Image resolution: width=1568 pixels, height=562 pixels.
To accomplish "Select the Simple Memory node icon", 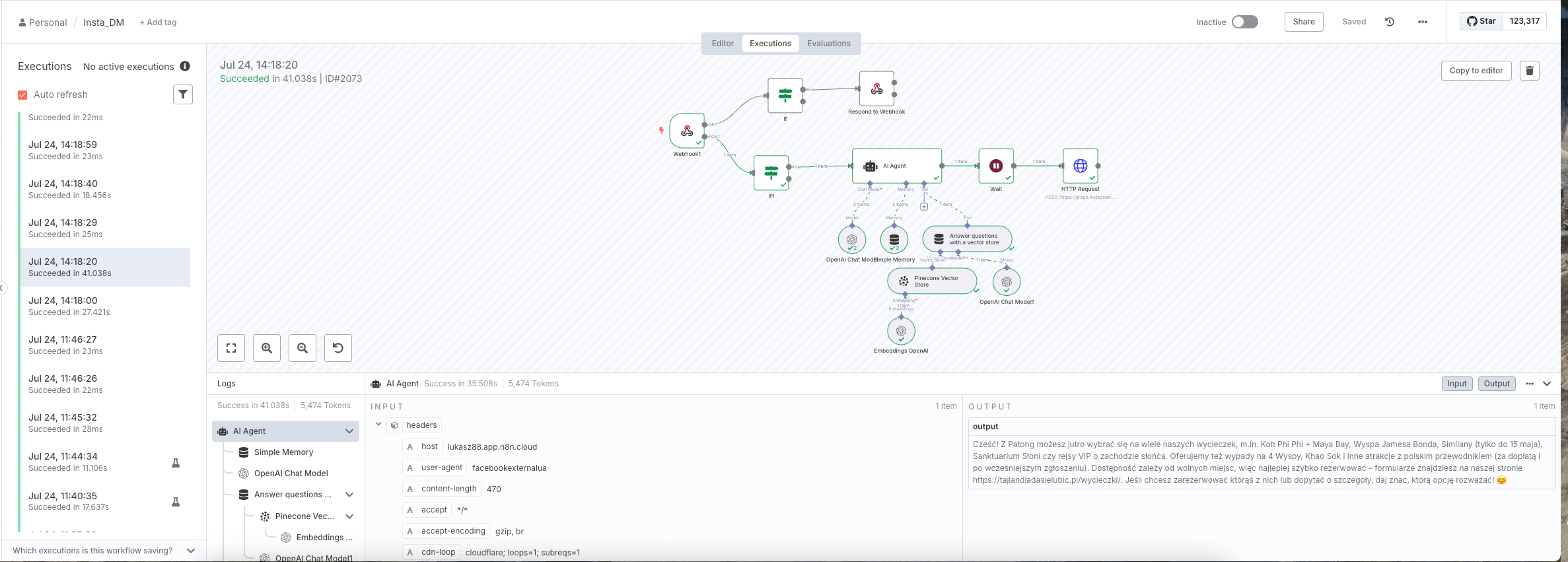I will pyautogui.click(x=894, y=240).
